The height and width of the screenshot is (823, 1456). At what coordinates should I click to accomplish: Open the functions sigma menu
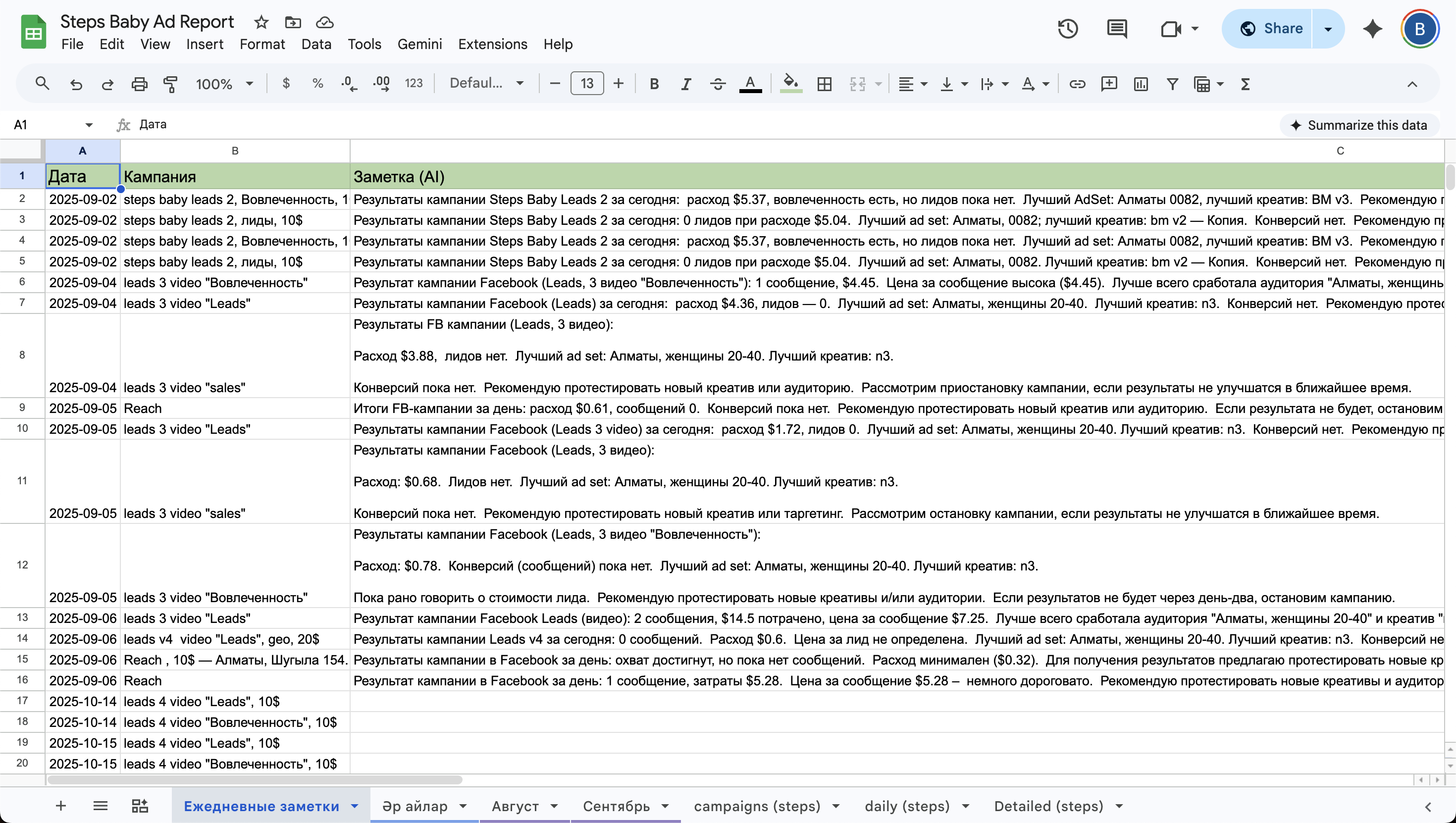[x=1245, y=84]
